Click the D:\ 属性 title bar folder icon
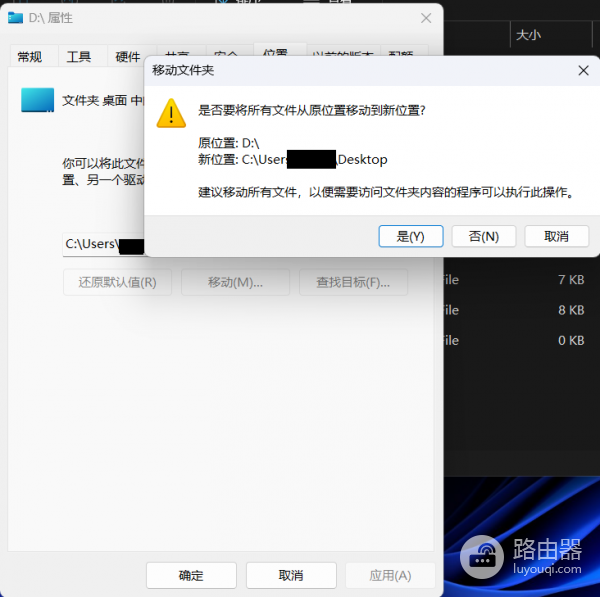 point(15,18)
